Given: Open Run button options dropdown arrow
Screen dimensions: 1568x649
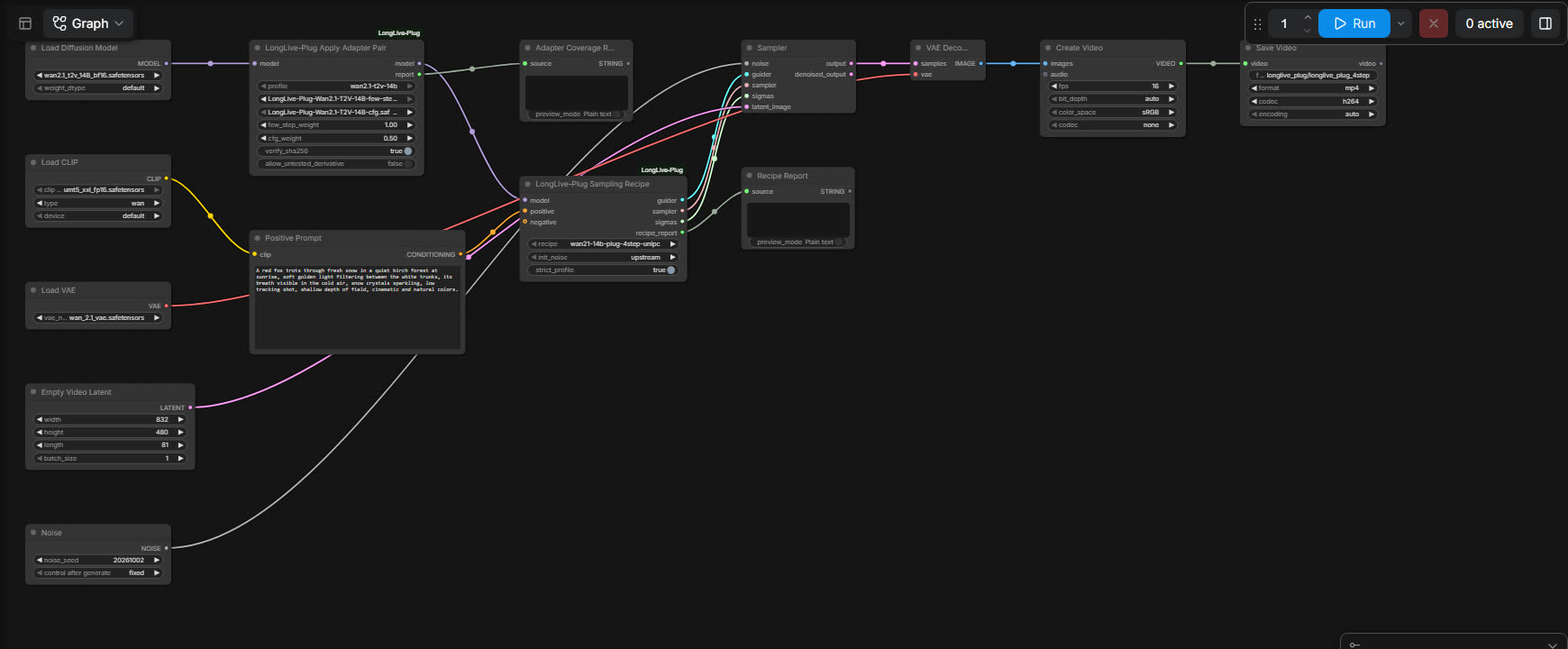Looking at the screenshot, I should pos(1400,23).
